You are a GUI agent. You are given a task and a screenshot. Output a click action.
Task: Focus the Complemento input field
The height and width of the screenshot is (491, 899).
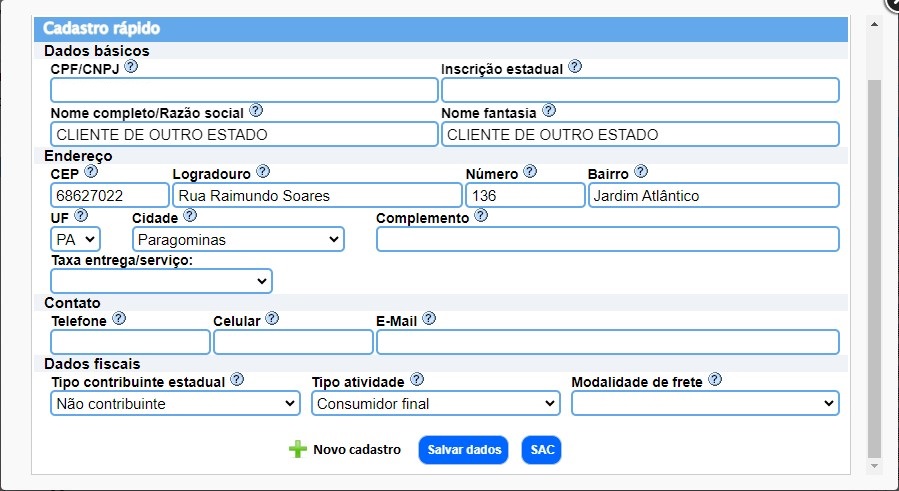point(608,239)
